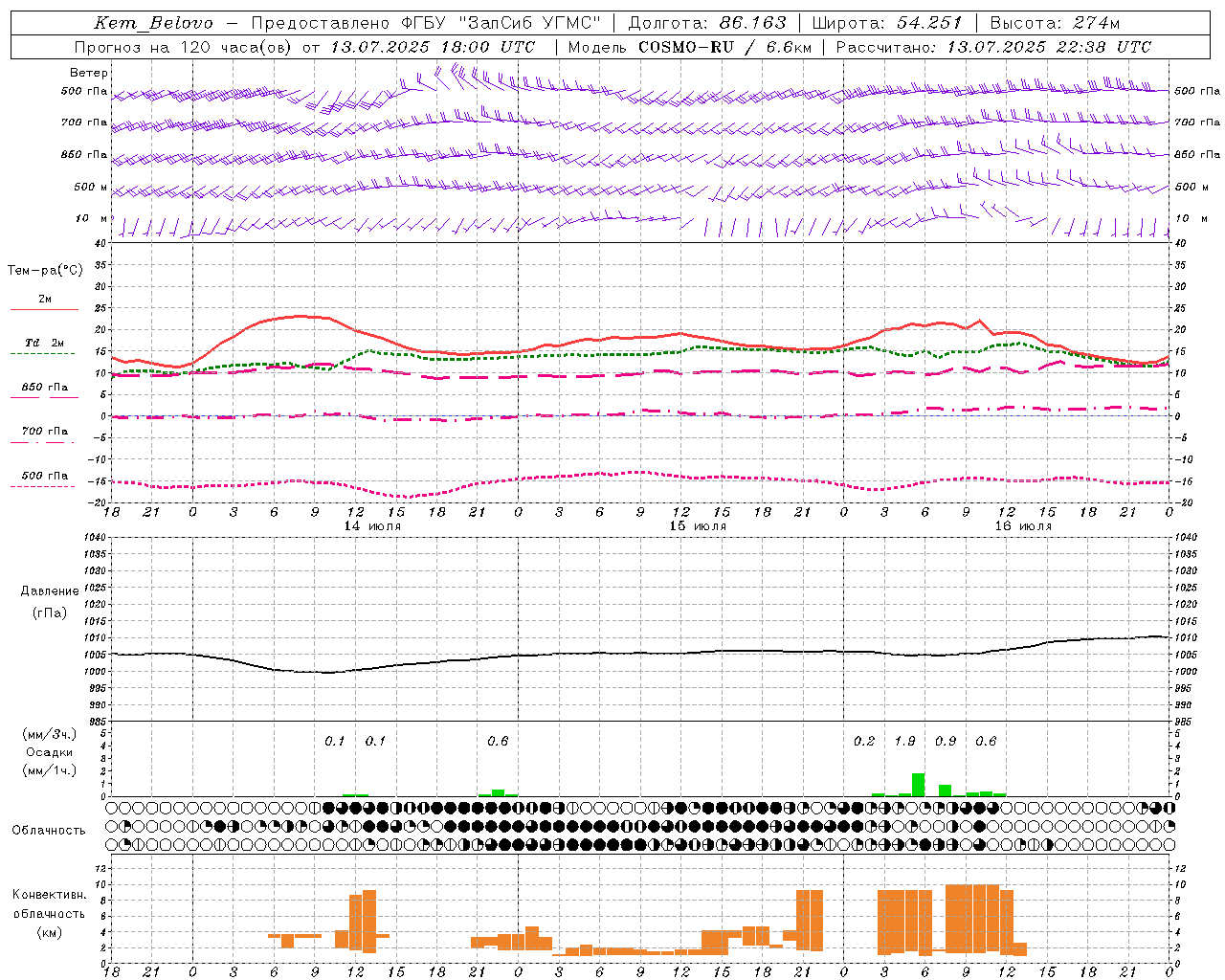
Task: Click the Td 2м legend label
Action: pyautogui.click(x=44, y=343)
